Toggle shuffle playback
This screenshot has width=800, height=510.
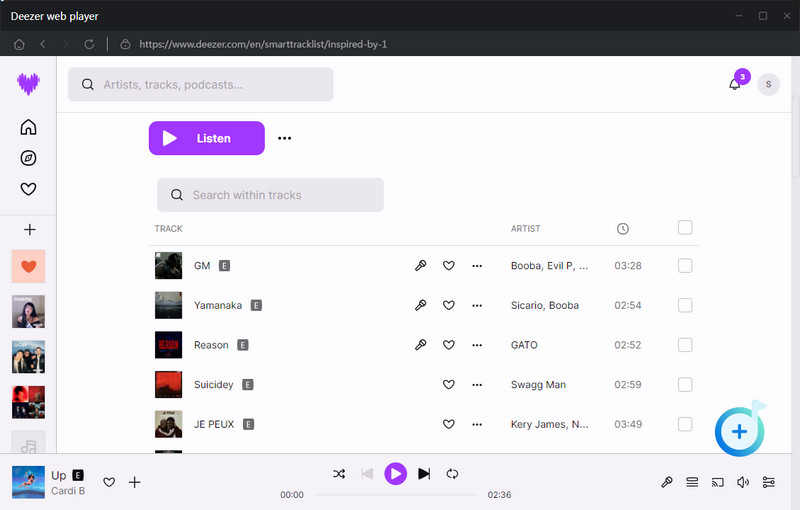pyautogui.click(x=339, y=473)
